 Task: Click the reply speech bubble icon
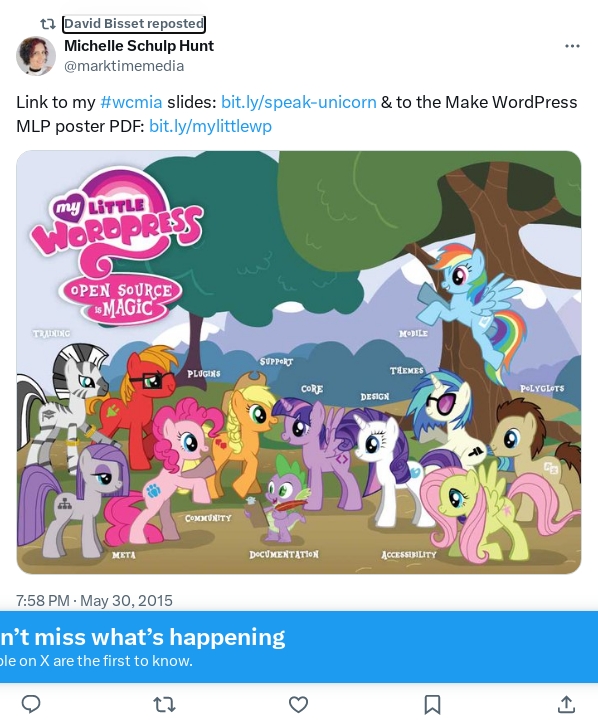(31, 704)
